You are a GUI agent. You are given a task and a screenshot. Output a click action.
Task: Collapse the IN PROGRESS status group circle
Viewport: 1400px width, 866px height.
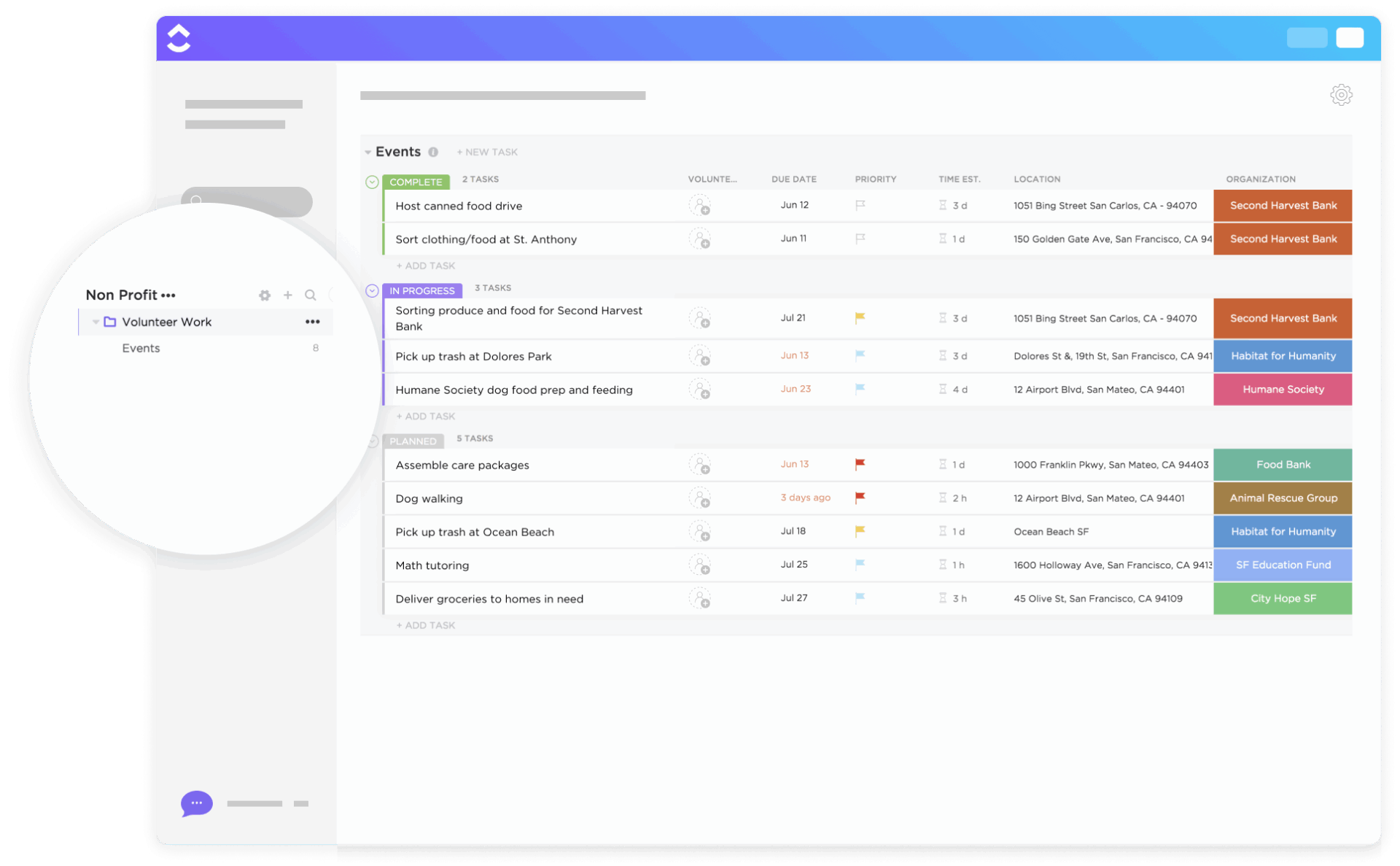(372, 290)
